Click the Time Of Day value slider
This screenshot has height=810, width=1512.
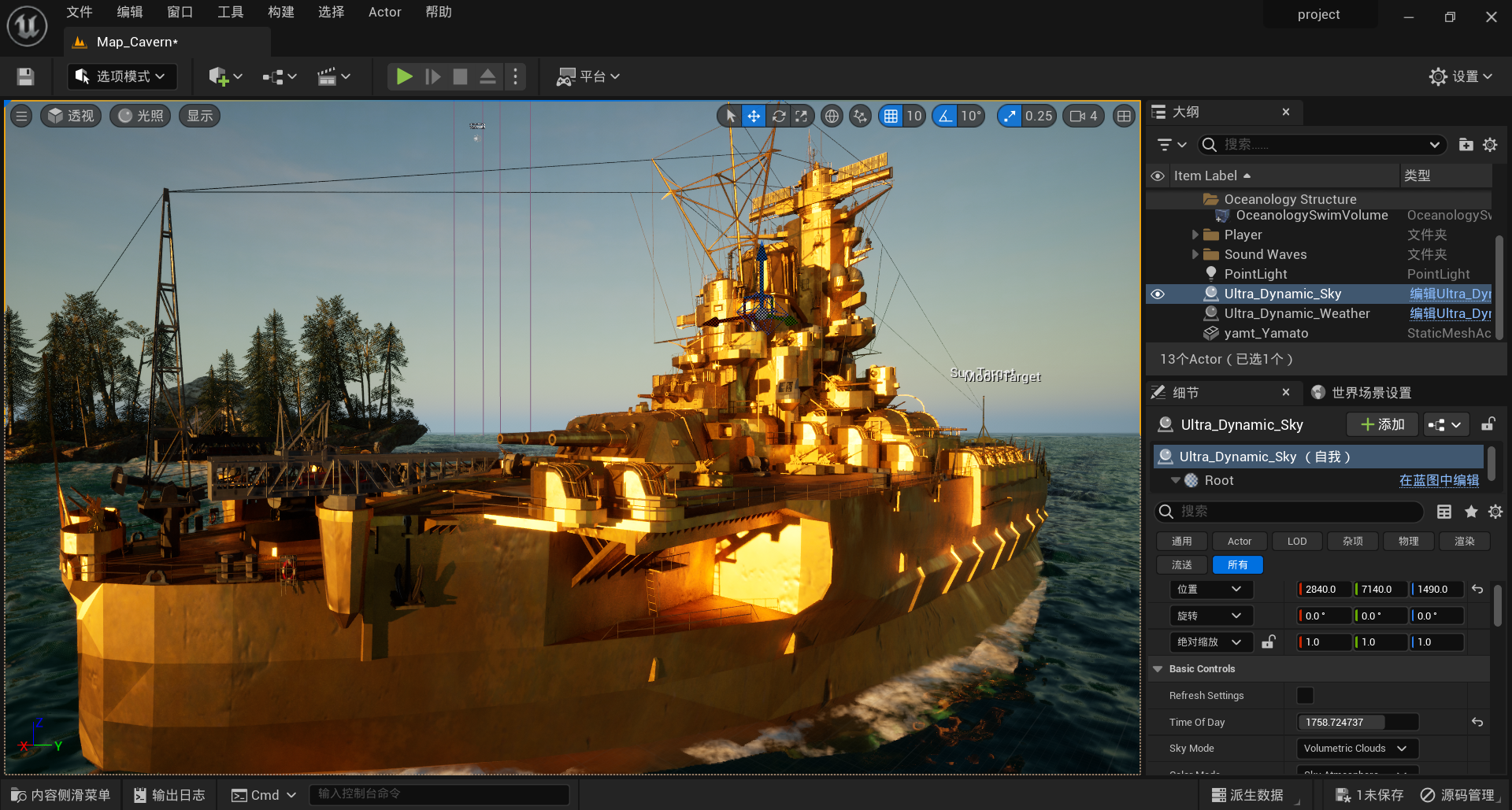tap(1358, 722)
